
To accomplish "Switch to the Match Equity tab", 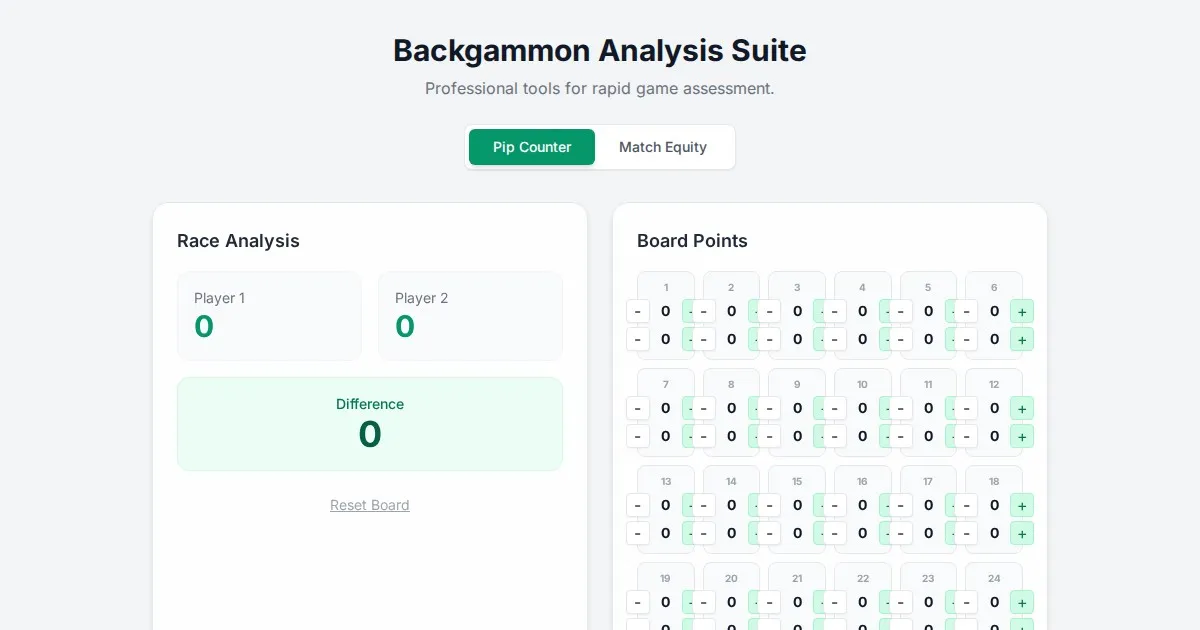I will [x=662, y=147].
